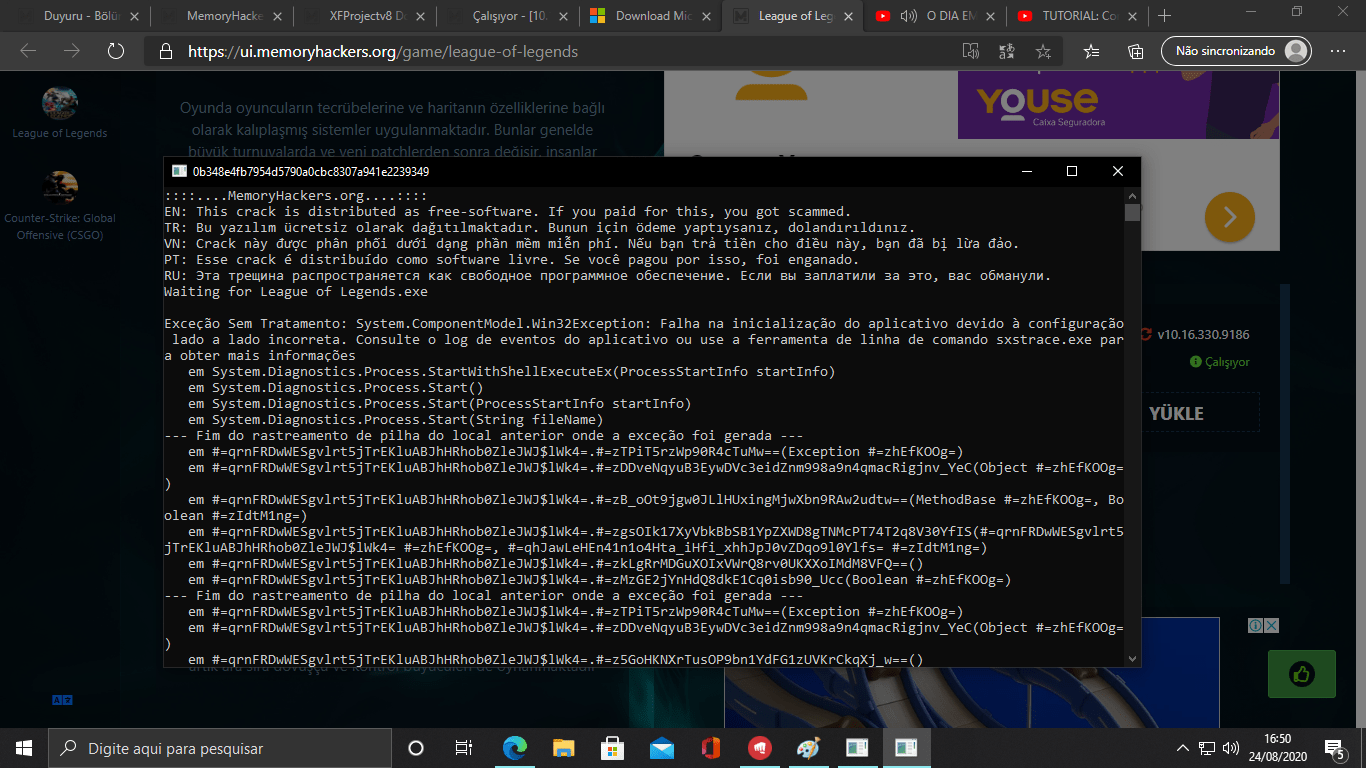Viewport: 1366px width, 768px height.
Task: Click the console window title bar icon
Action: coord(179,171)
